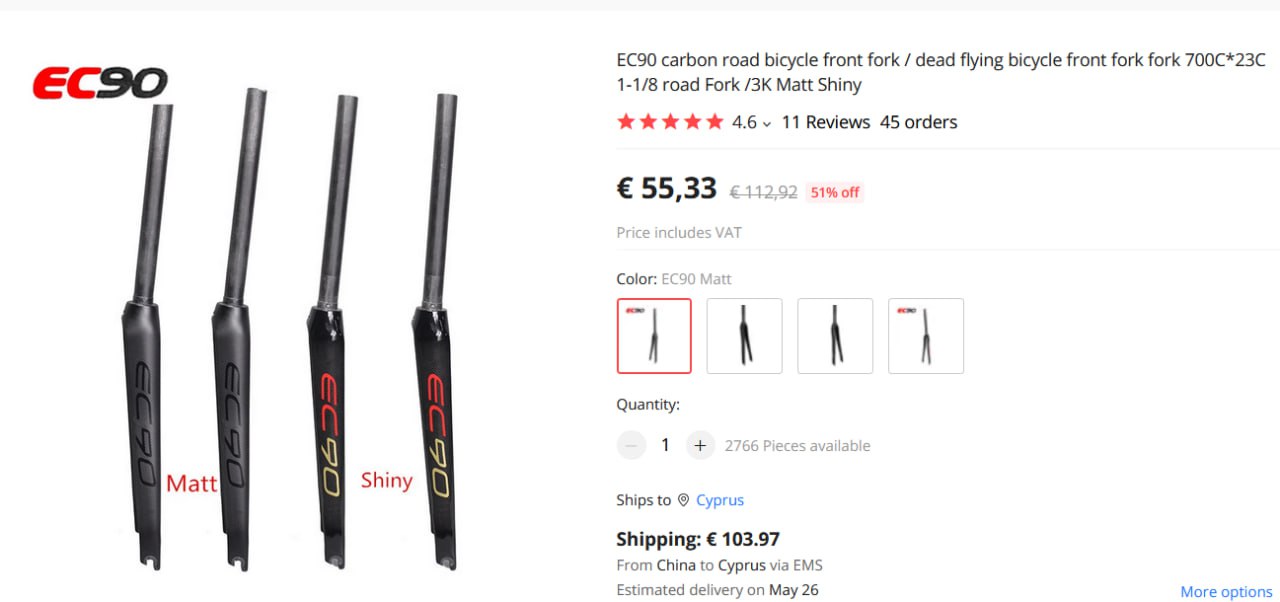
Task: Click the 51% off discount badge
Action: (835, 193)
